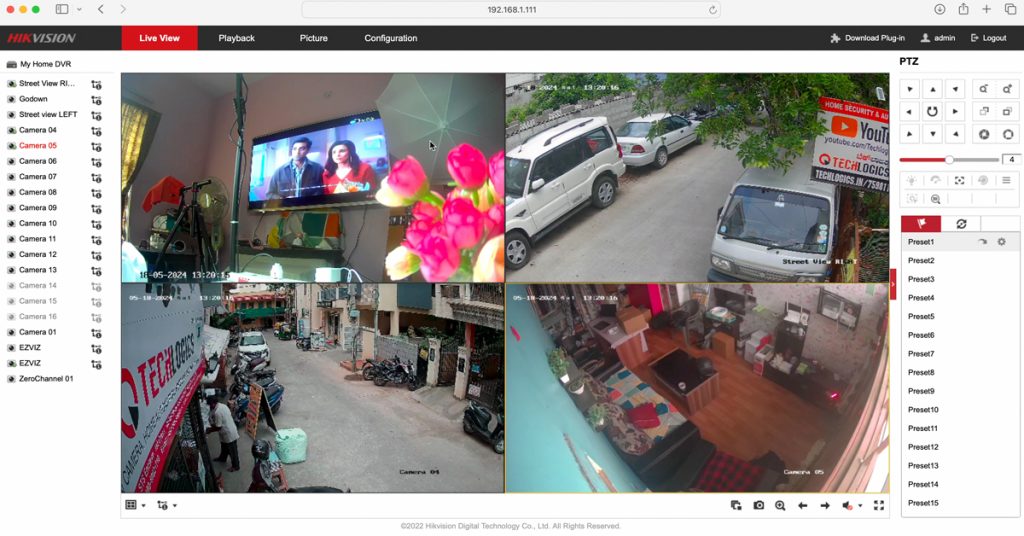Enable digital zoom from the bottom toolbar
Viewport: 1024px width, 536px height.
(780, 506)
